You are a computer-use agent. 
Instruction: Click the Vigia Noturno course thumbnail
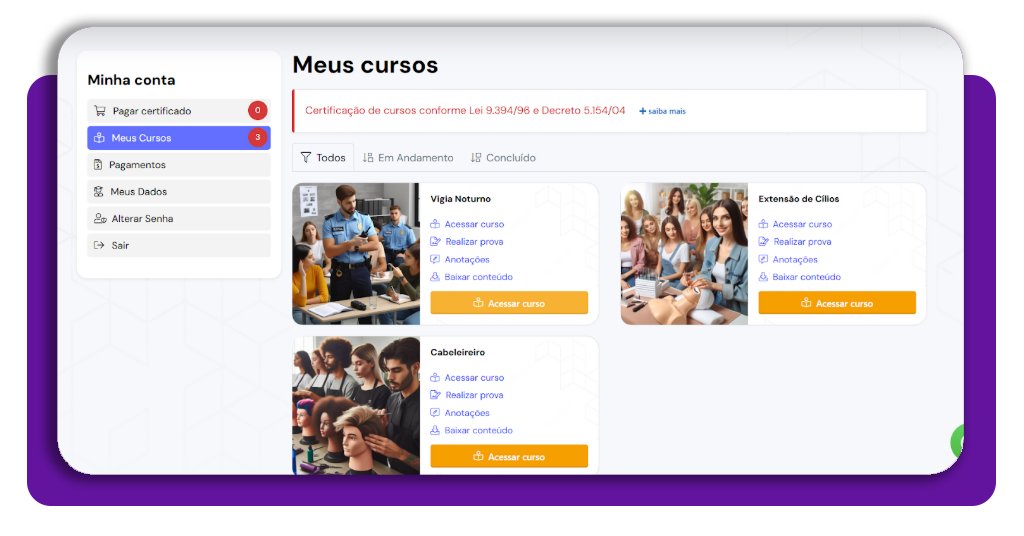pos(356,253)
